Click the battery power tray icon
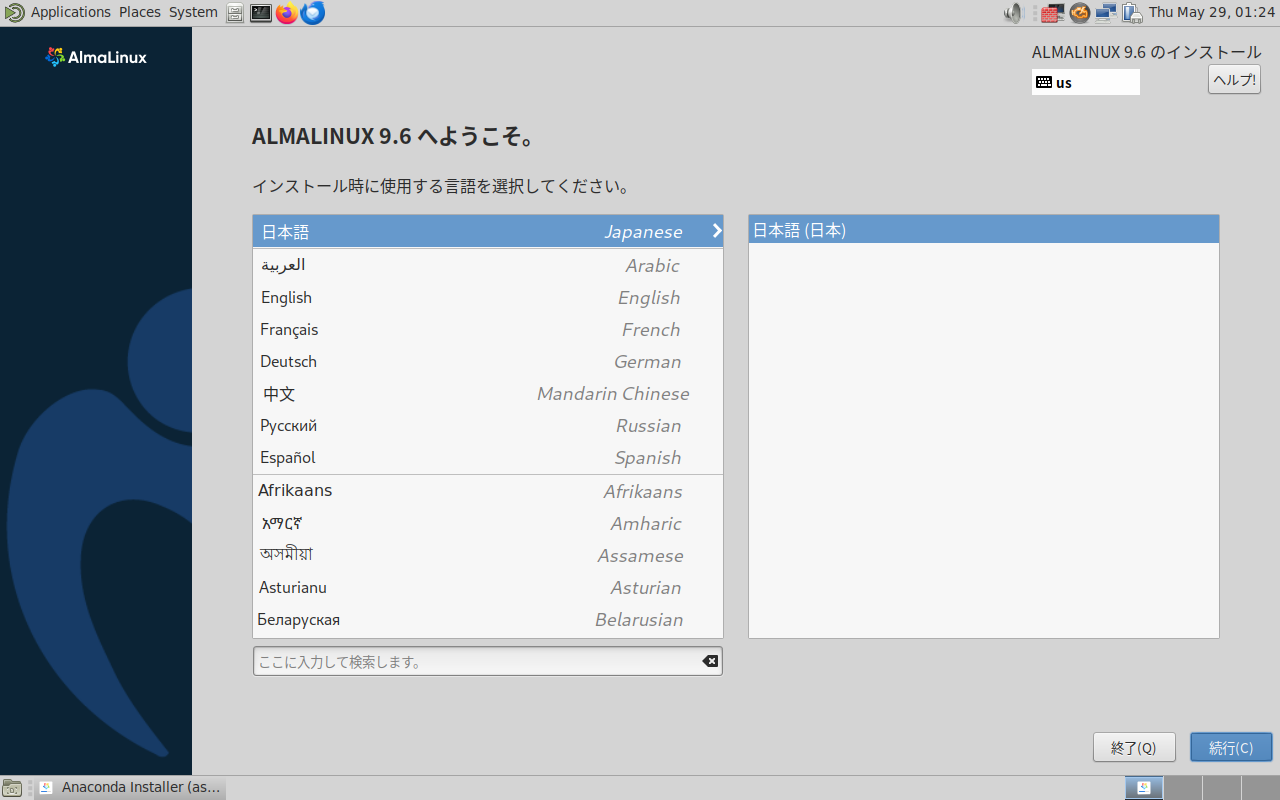Screen dimensions: 1280x800 [x=1132, y=13]
